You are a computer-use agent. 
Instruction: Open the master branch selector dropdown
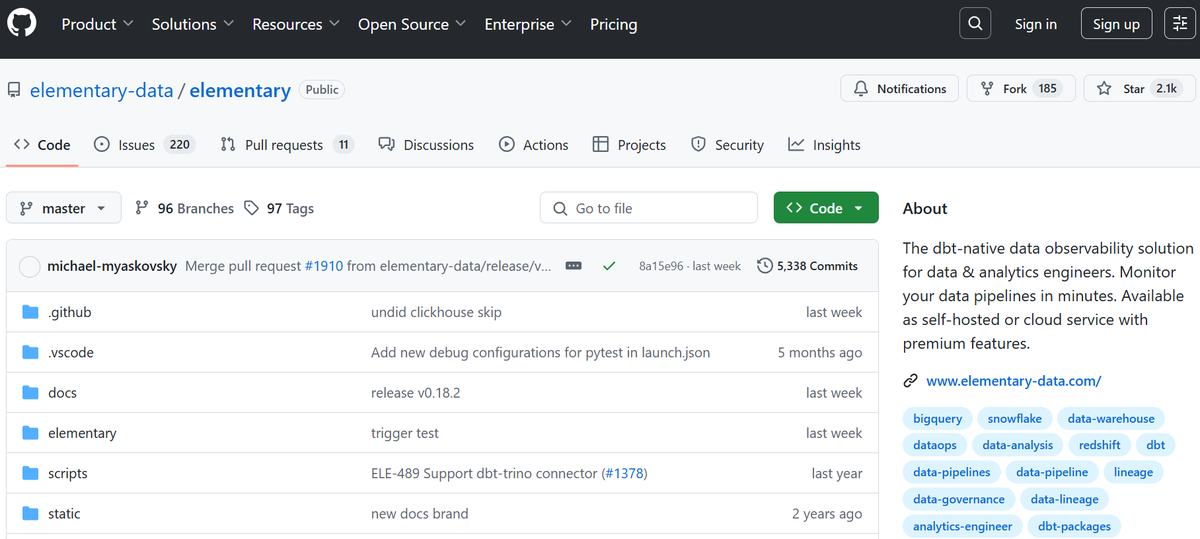(x=64, y=208)
